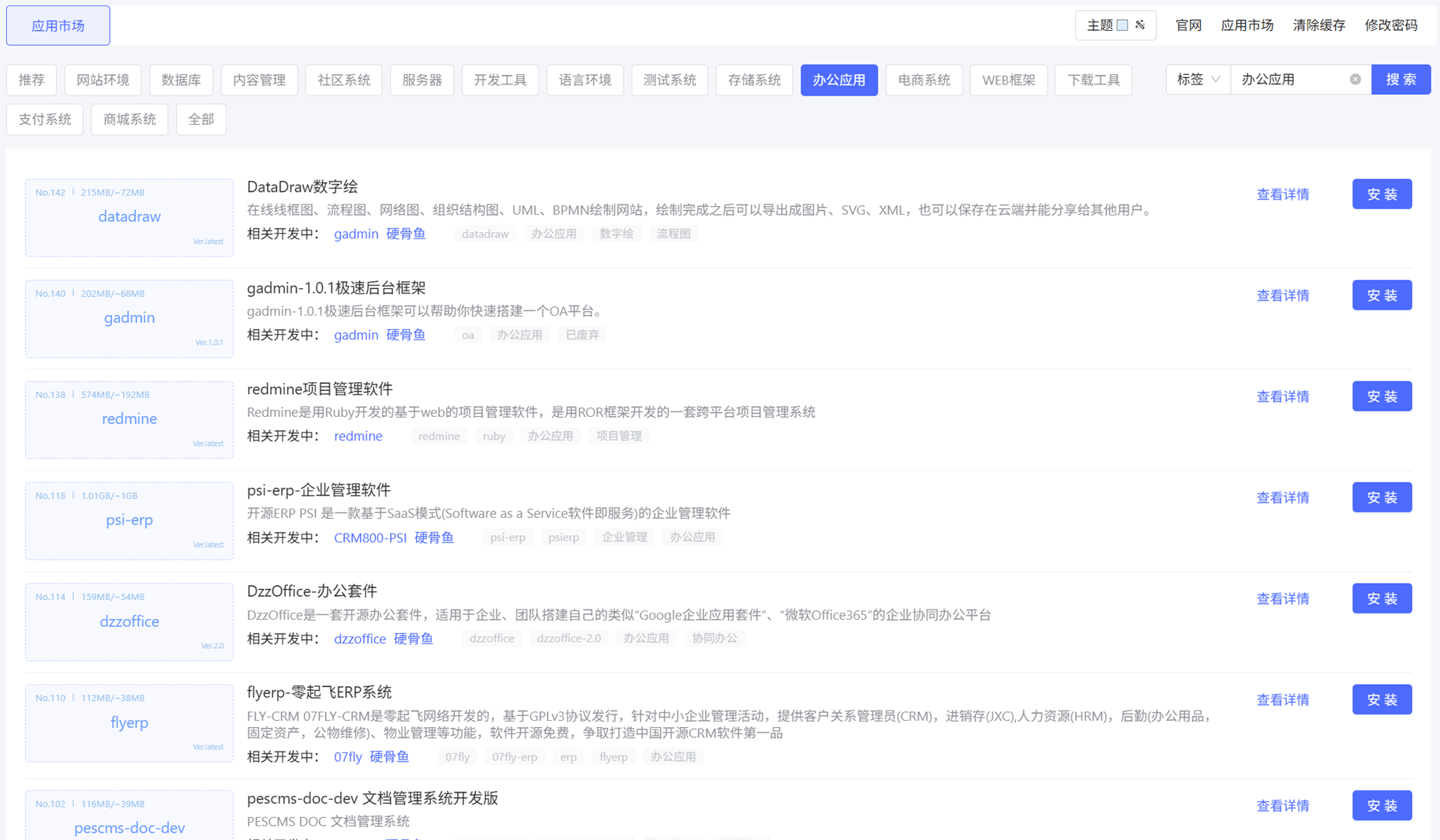View details for gadmin-1.0.1极速后台框架
The image size is (1440, 840).
pyautogui.click(x=1283, y=295)
